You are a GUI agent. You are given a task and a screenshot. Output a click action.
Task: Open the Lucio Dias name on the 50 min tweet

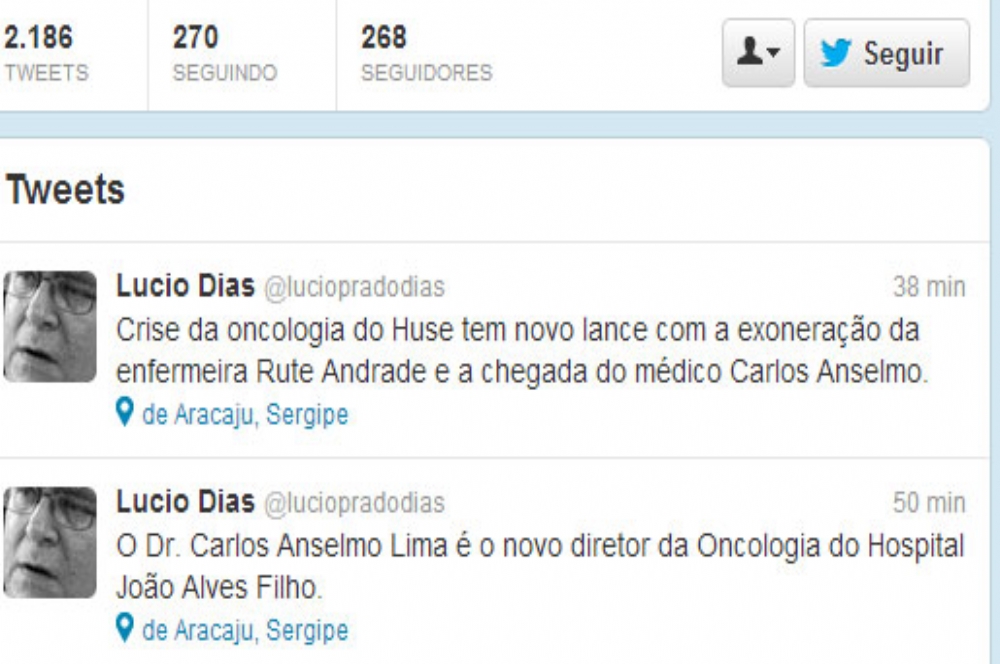pyautogui.click(x=186, y=501)
